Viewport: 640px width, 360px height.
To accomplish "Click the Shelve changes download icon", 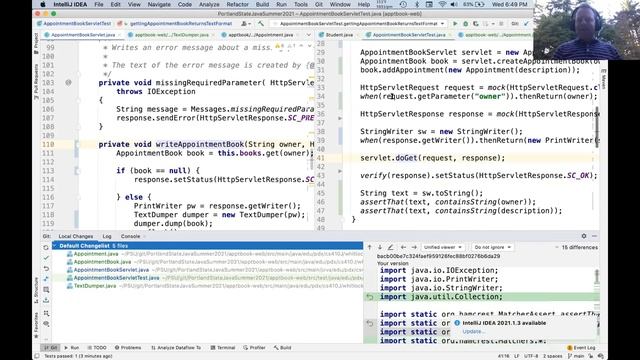I will click(x=46, y=300).
